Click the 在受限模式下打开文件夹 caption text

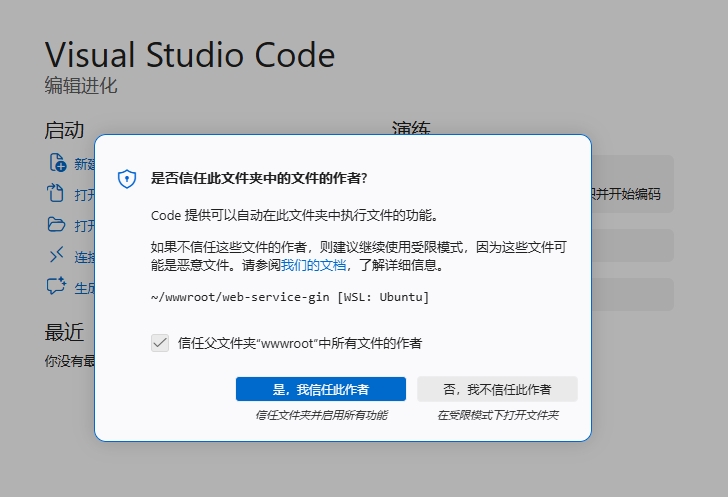click(498, 415)
